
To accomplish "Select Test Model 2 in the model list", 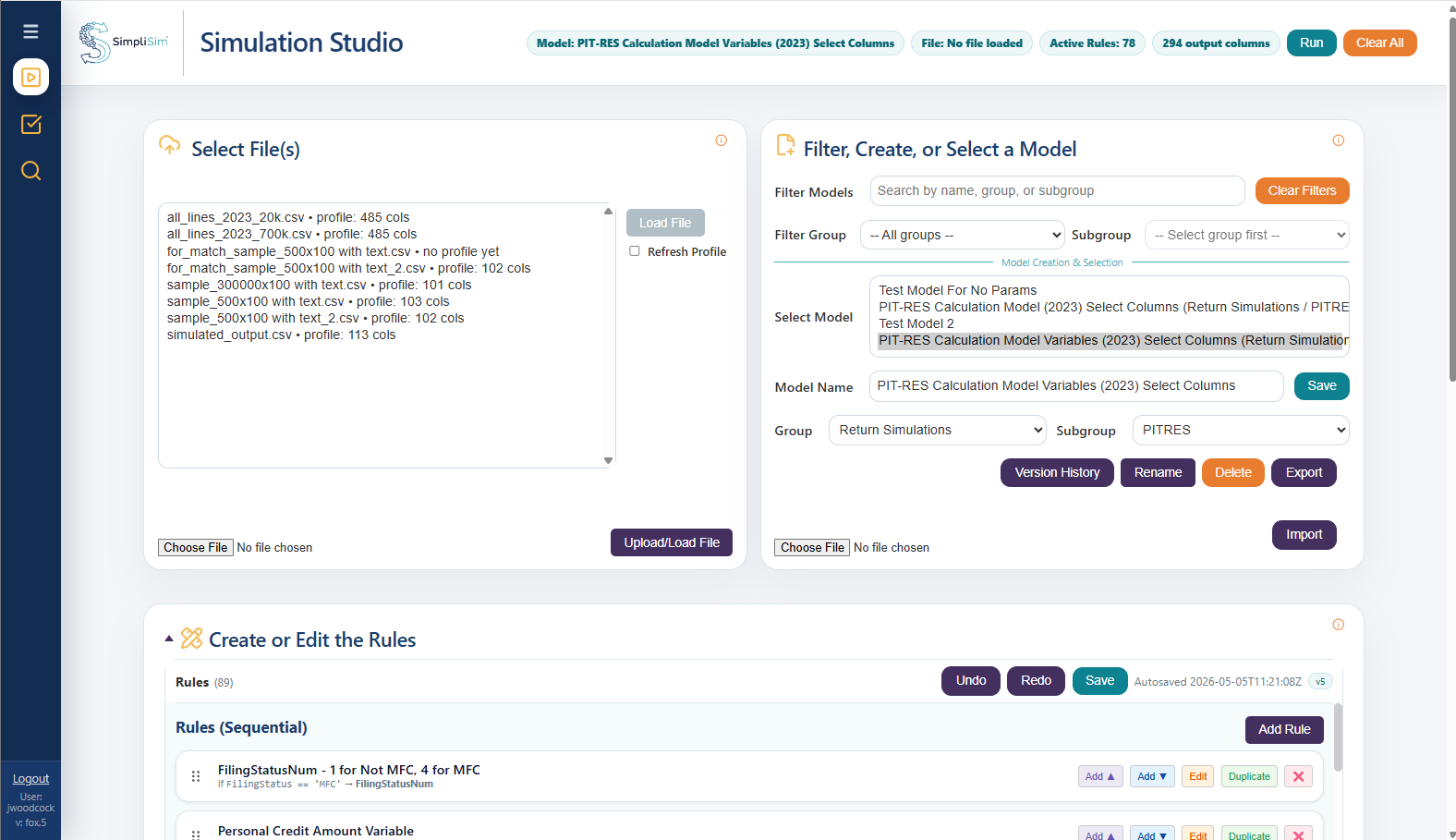I will tap(916, 323).
